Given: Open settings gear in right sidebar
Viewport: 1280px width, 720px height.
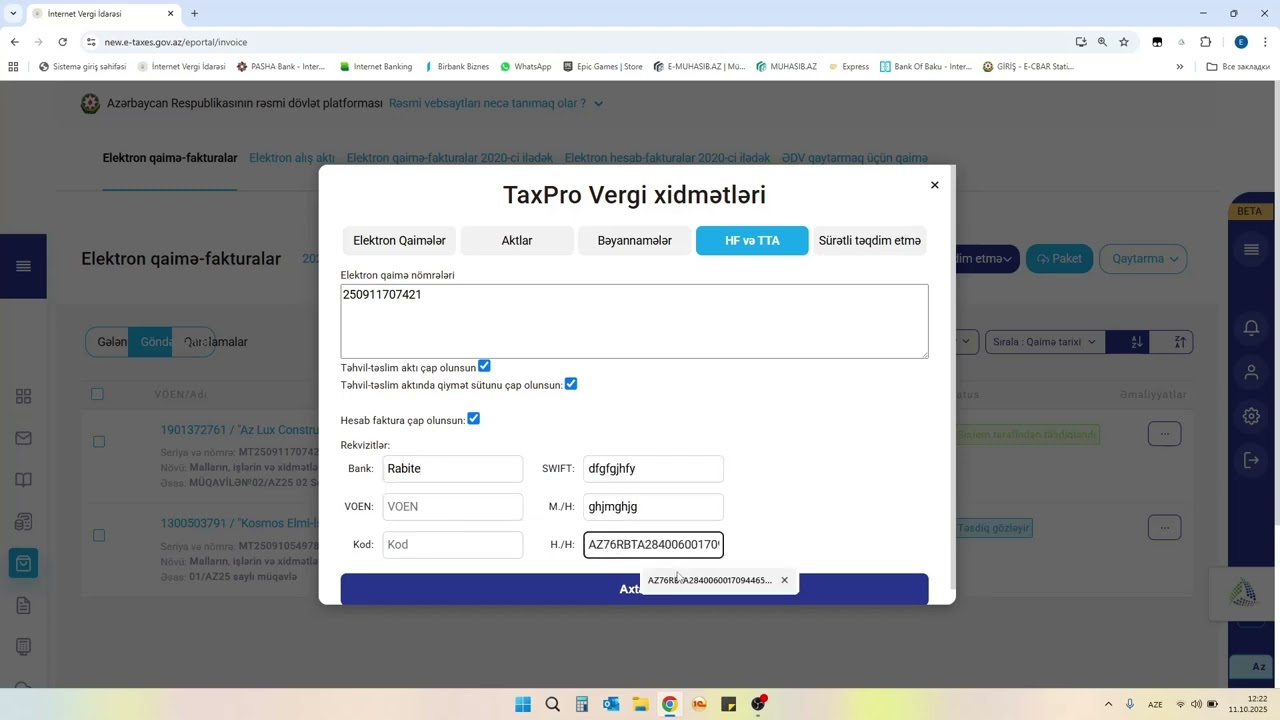Looking at the screenshot, I should coord(1251,416).
